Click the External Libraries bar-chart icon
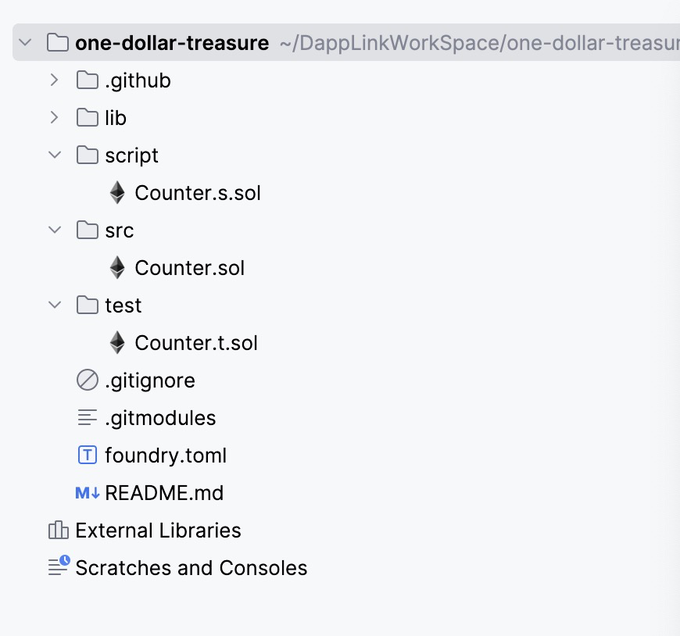 pos(58,530)
